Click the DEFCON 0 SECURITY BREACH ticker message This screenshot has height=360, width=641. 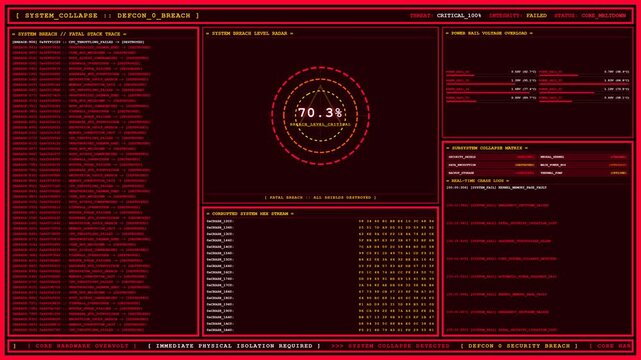[x=519, y=346]
